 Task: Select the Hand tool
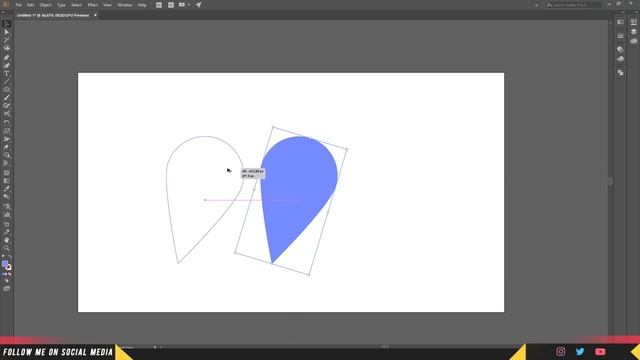coord(7,240)
